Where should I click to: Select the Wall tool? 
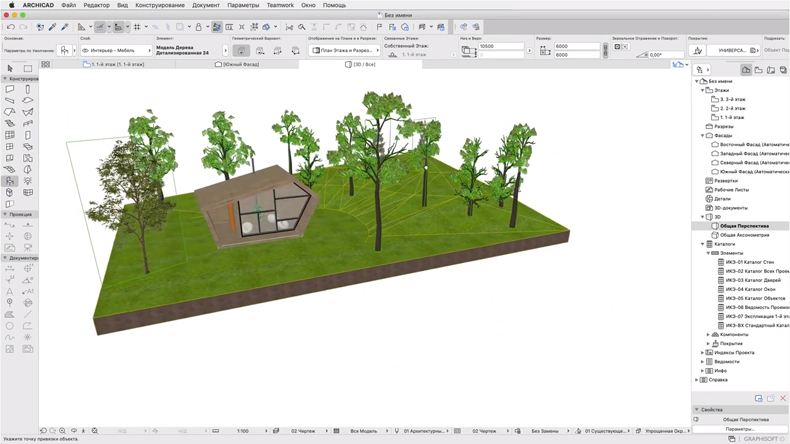point(10,89)
